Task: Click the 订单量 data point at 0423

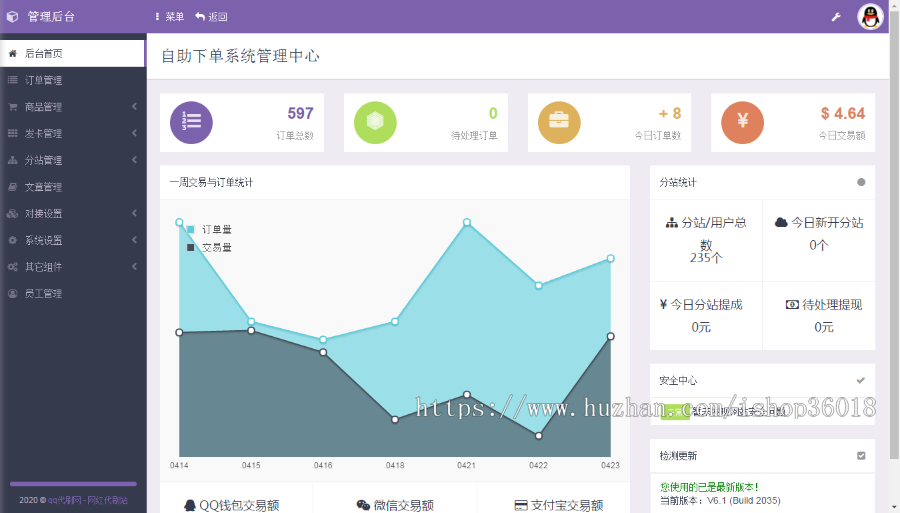Action: coord(611,258)
